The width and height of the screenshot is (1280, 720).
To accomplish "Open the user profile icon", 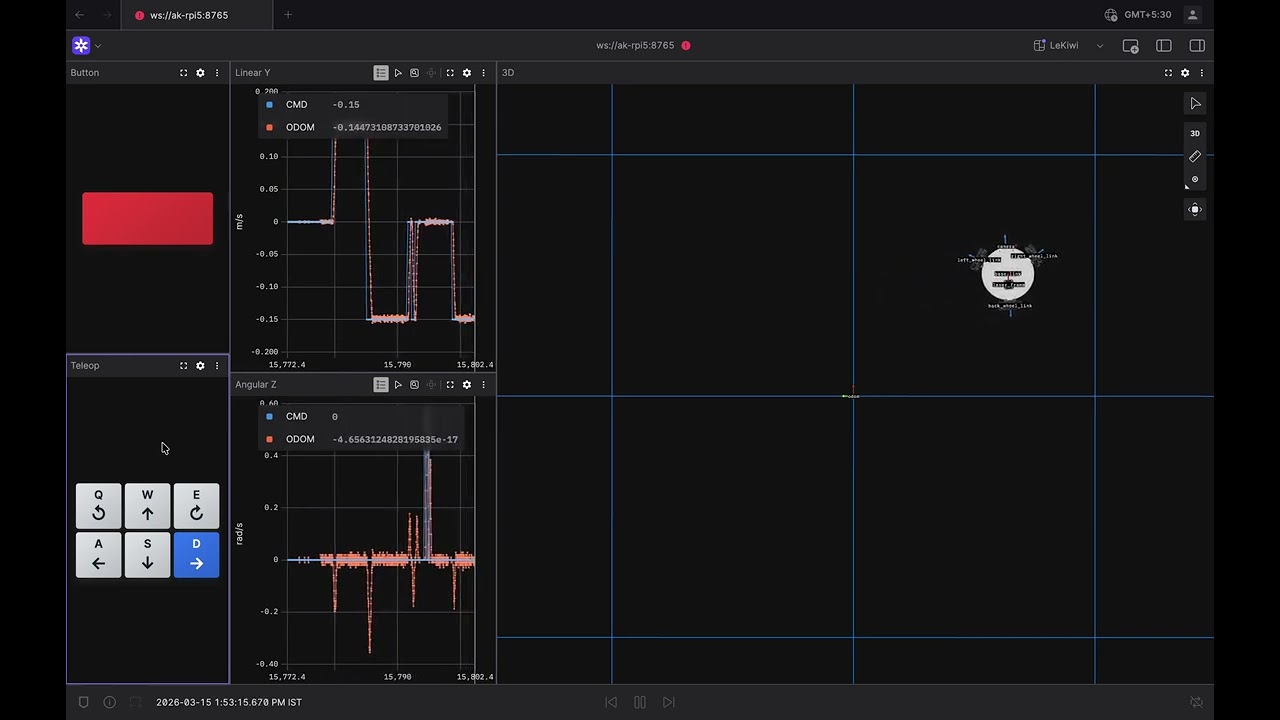I will click(1193, 15).
